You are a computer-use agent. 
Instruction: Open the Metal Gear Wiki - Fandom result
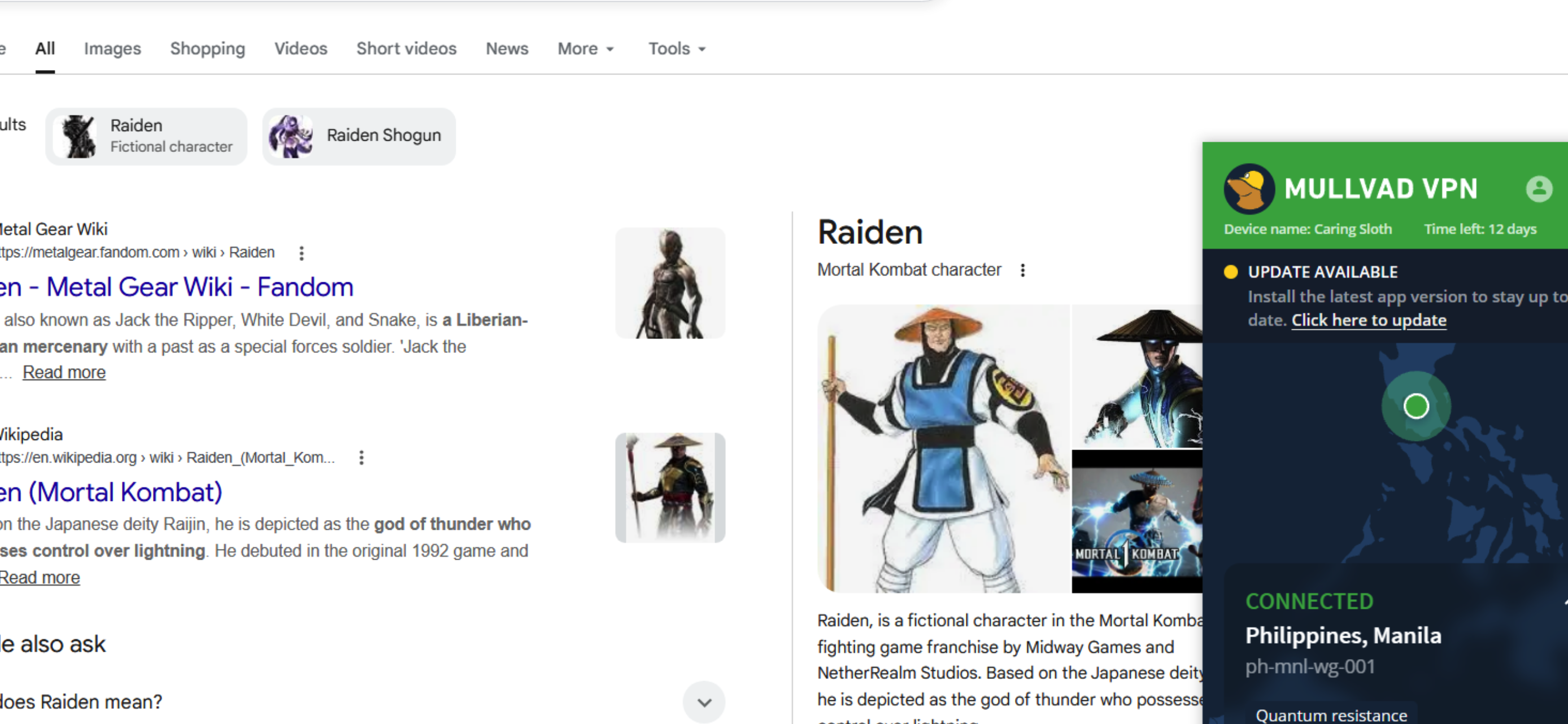coord(177,287)
